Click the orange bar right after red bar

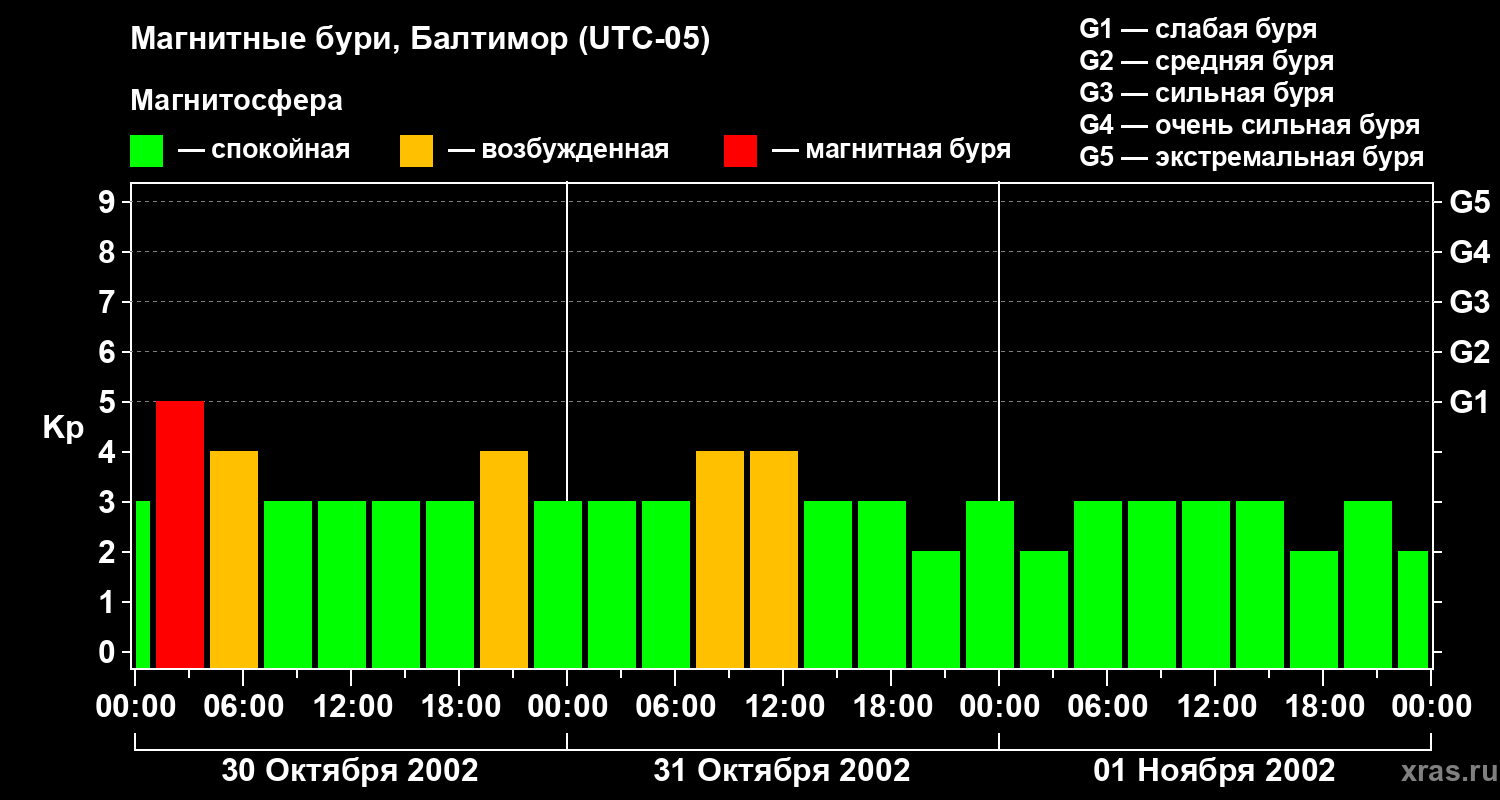coord(234,559)
